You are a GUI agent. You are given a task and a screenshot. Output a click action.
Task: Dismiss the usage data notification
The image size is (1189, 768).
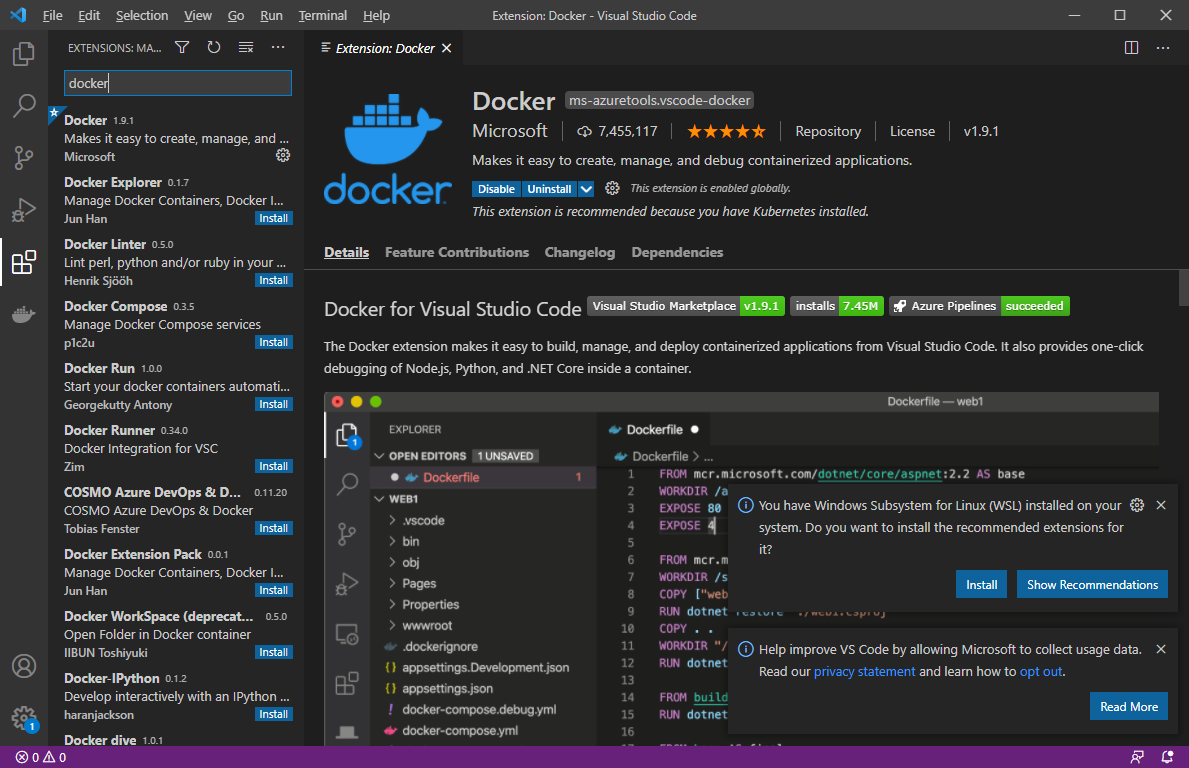[1161, 649]
